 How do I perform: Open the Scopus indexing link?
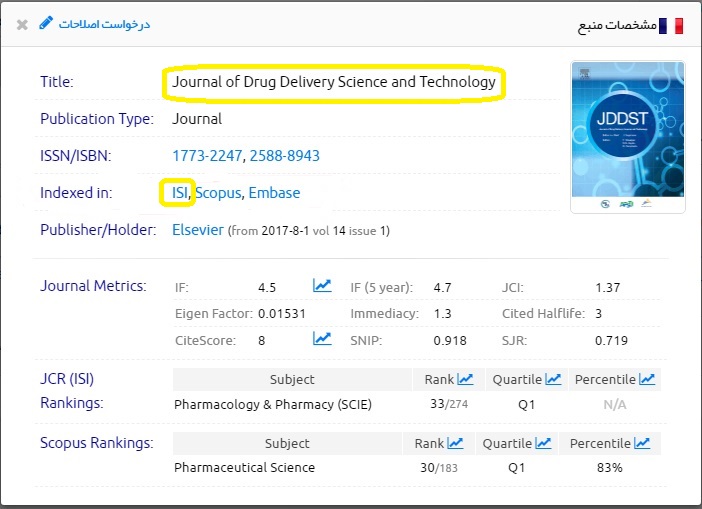(218, 192)
